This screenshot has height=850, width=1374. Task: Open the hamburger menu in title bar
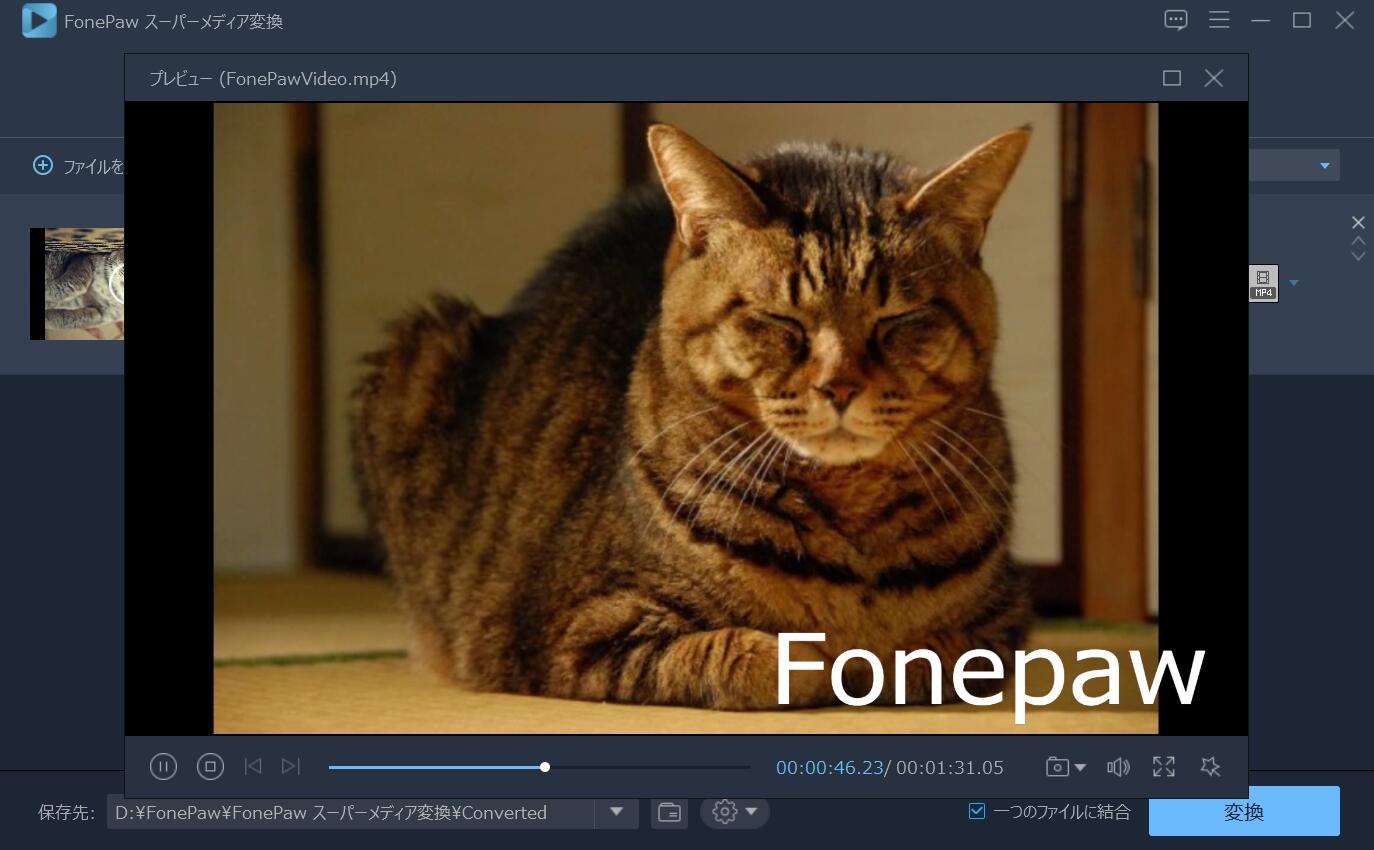pos(1219,20)
